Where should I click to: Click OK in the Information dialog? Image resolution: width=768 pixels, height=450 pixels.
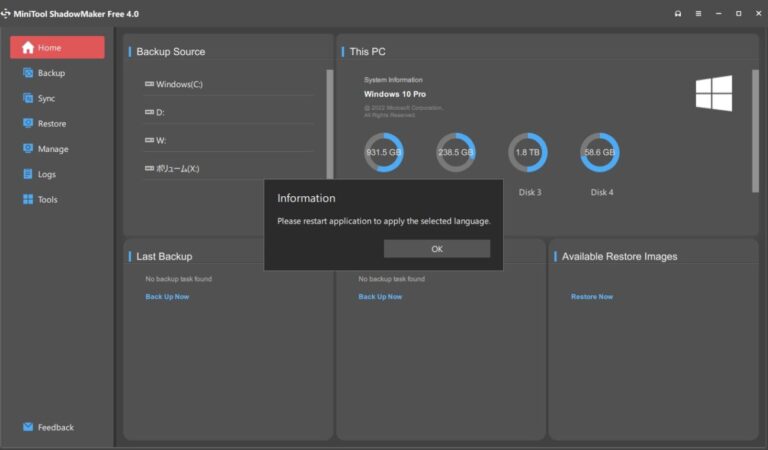[437, 249]
